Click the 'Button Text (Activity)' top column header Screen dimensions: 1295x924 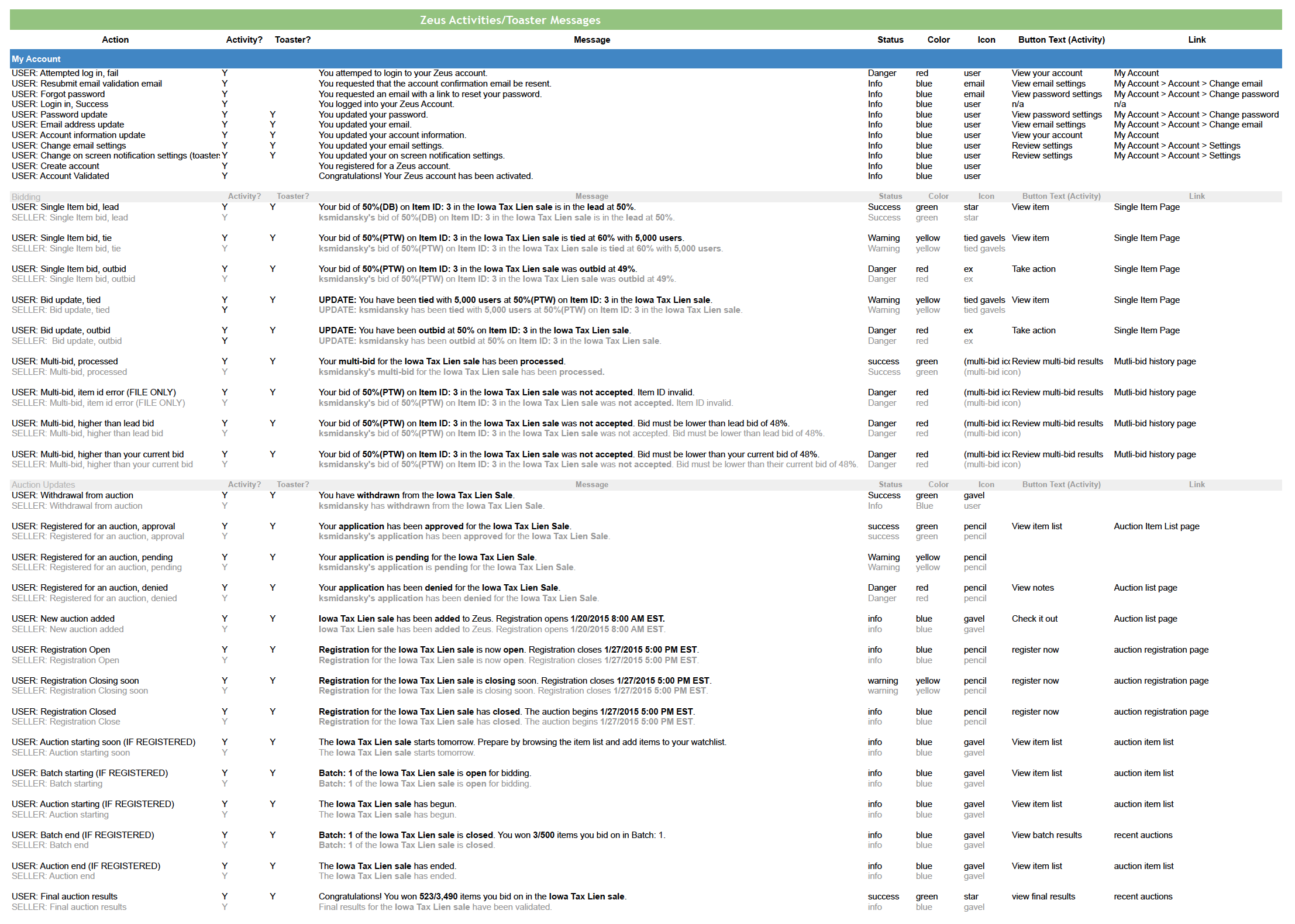[1061, 40]
